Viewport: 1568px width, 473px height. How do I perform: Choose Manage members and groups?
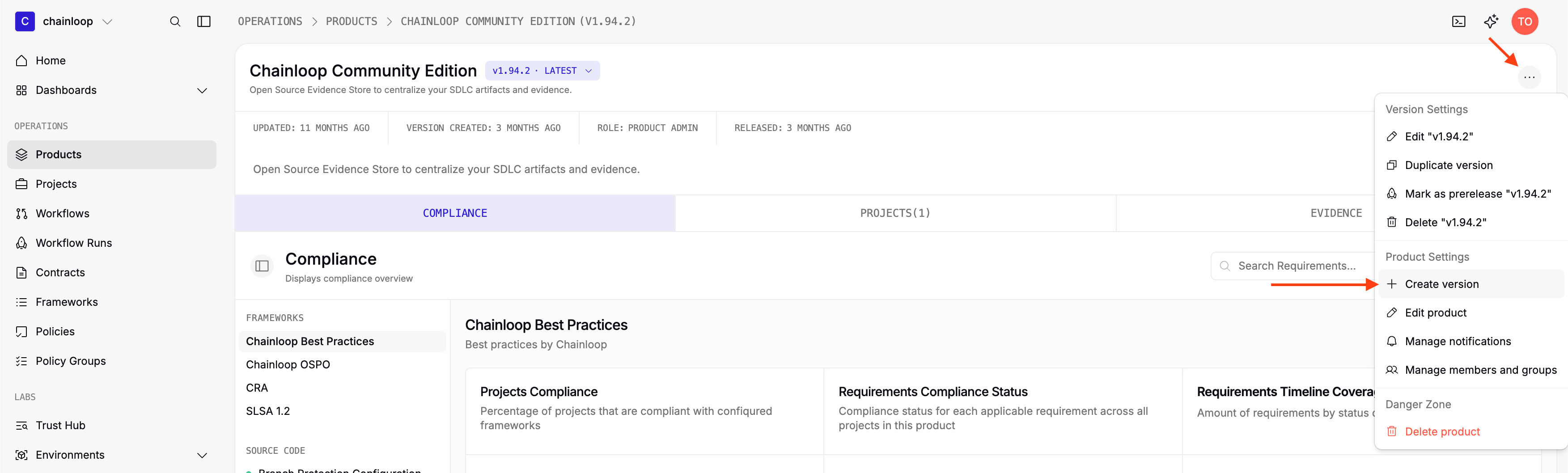1471,370
